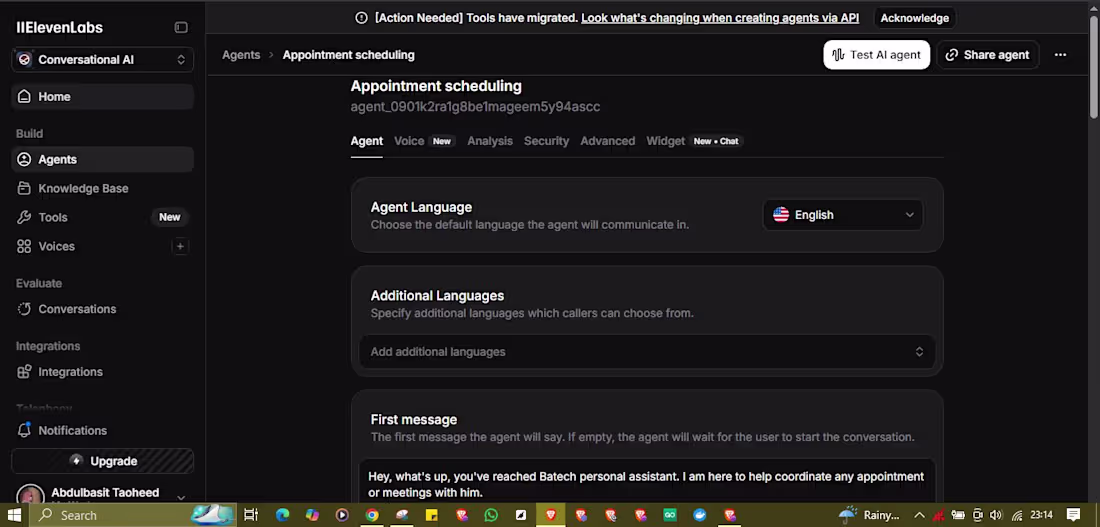The height and width of the screenshot is (527, 1100).
Task: Click the volume speaker tray icon
Action: coord(997,515)
